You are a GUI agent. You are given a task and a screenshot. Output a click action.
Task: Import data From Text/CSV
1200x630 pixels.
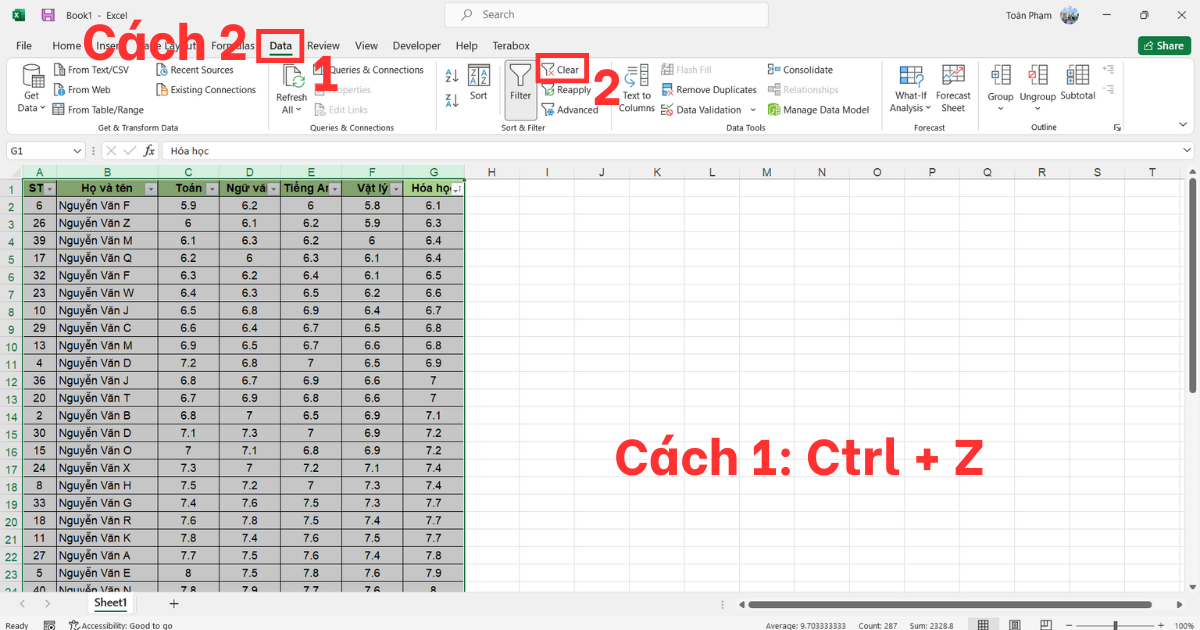pyautogui.click(x=91, y=70)
